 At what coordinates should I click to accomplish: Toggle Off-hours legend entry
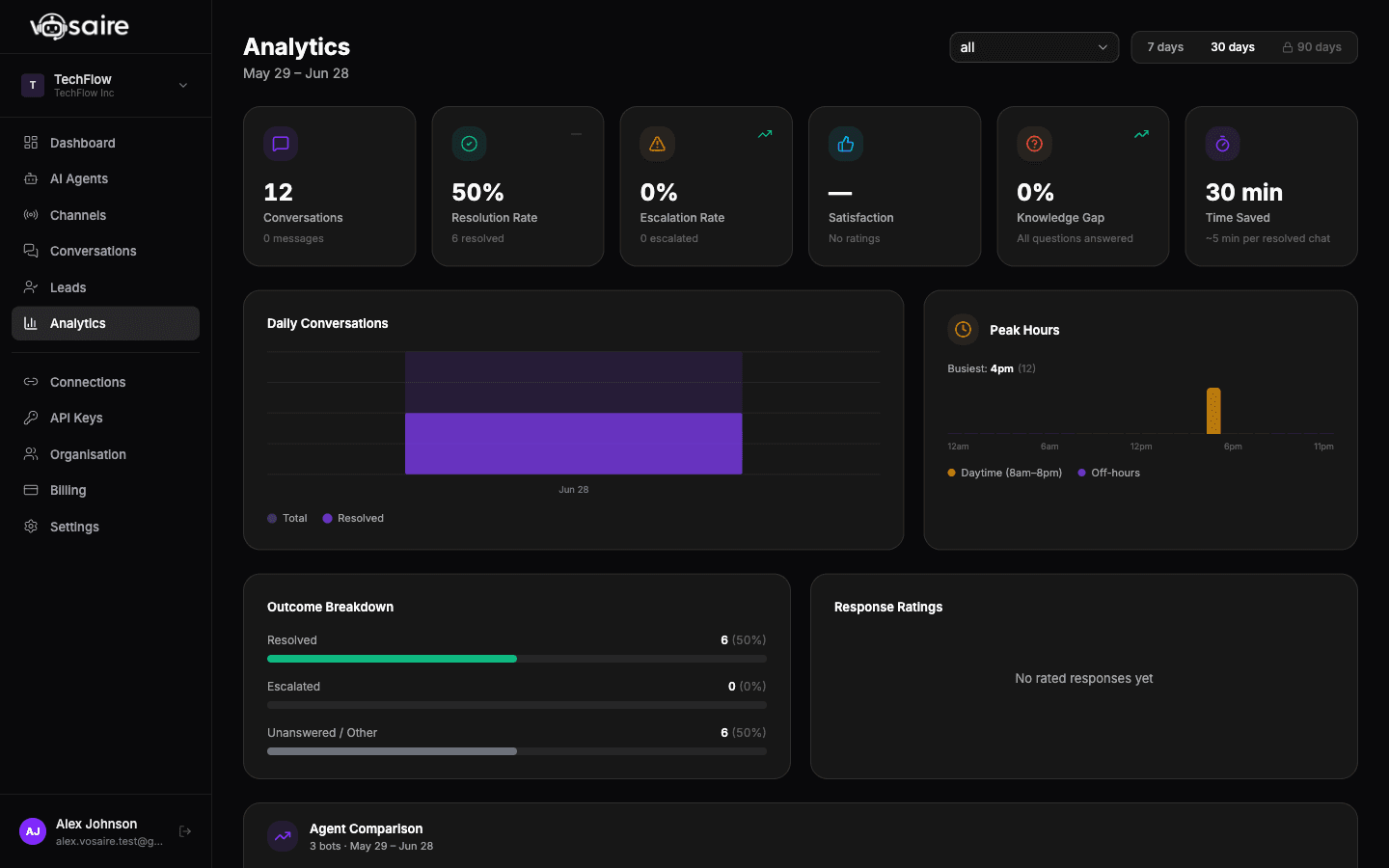[1109, 473]
